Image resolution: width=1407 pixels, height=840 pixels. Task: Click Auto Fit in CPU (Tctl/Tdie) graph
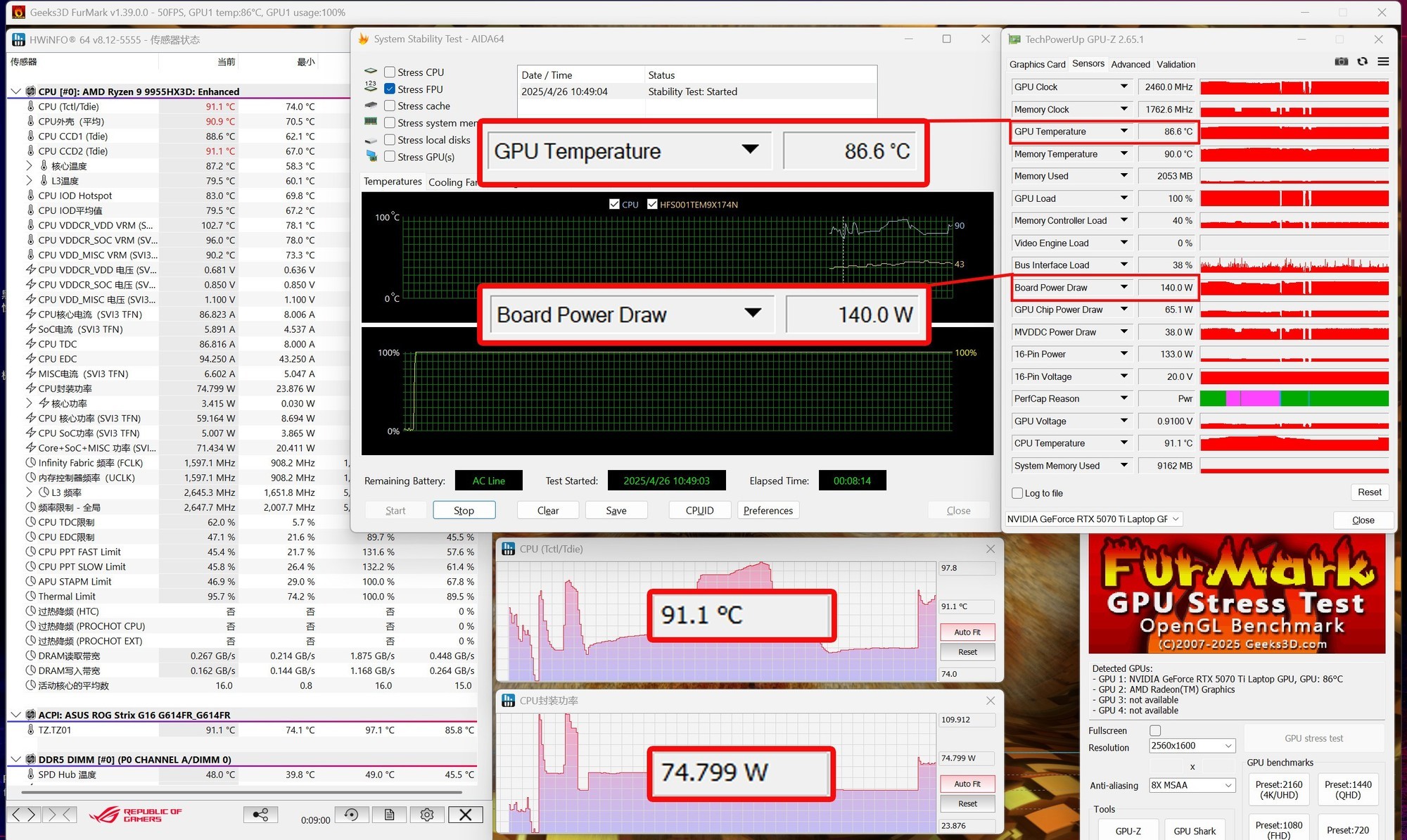[967, 632]
